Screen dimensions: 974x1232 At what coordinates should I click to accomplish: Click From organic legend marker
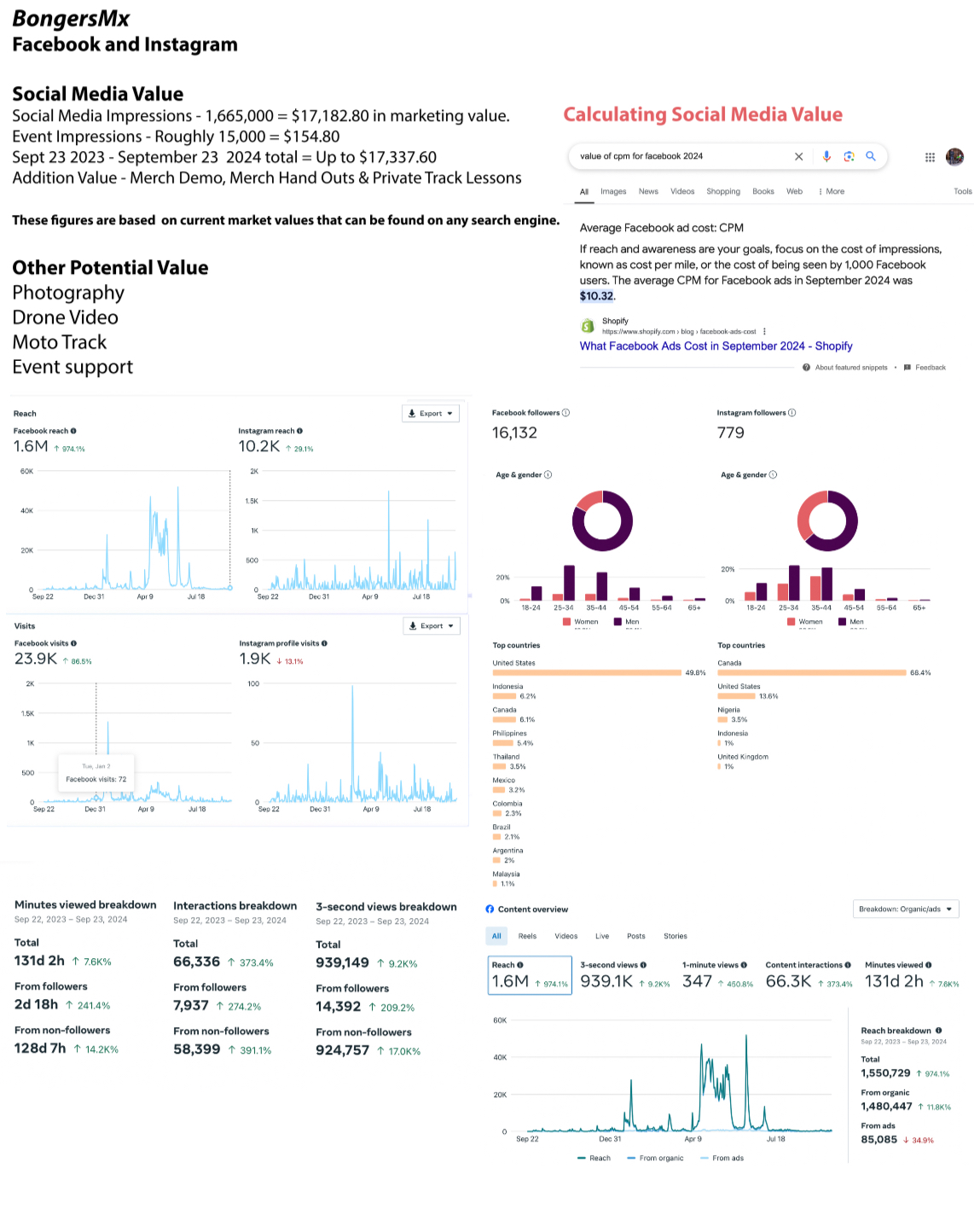pyautogui.click(x=631, y=1159)
